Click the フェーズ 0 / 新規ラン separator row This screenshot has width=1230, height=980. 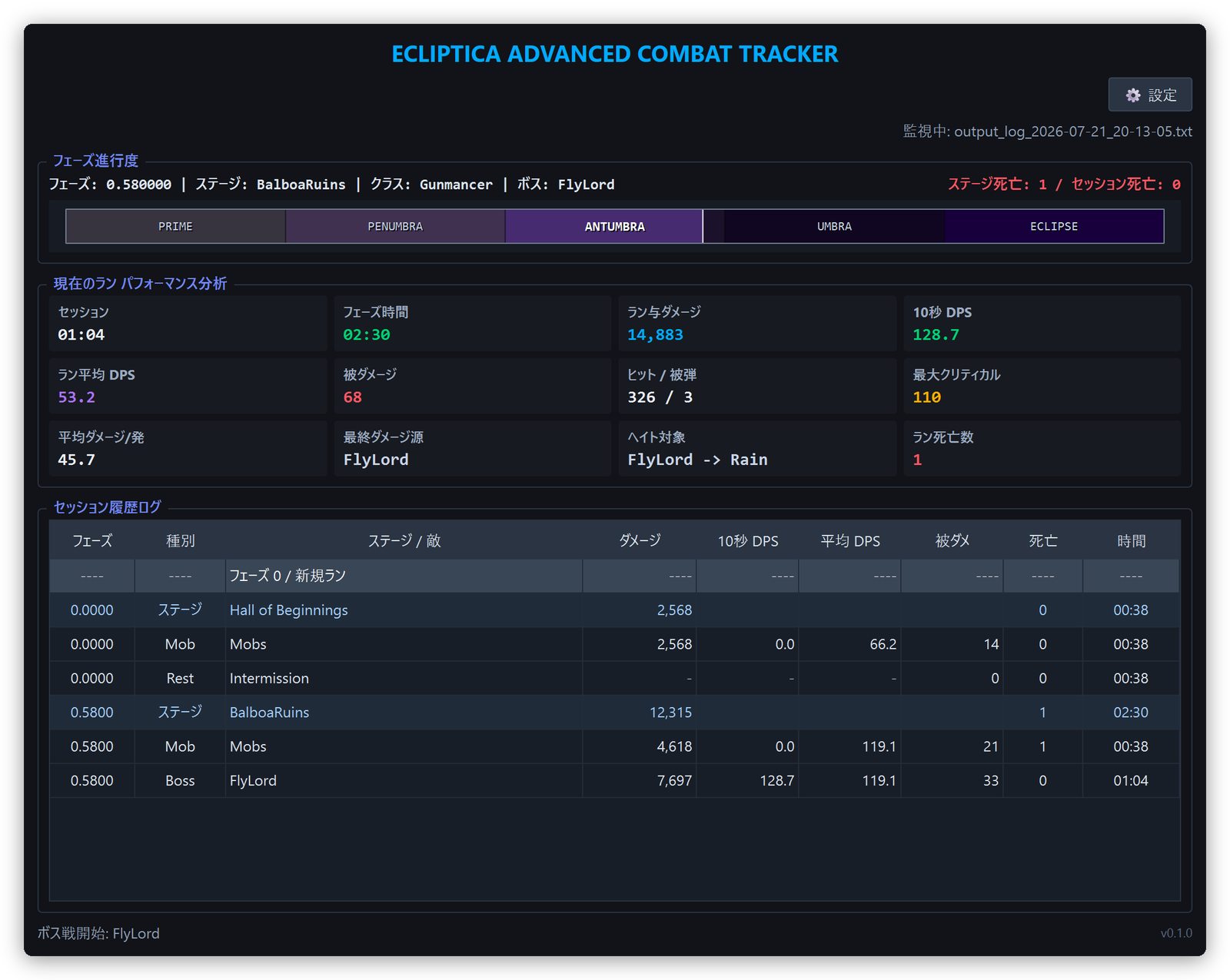click(614, 576)
